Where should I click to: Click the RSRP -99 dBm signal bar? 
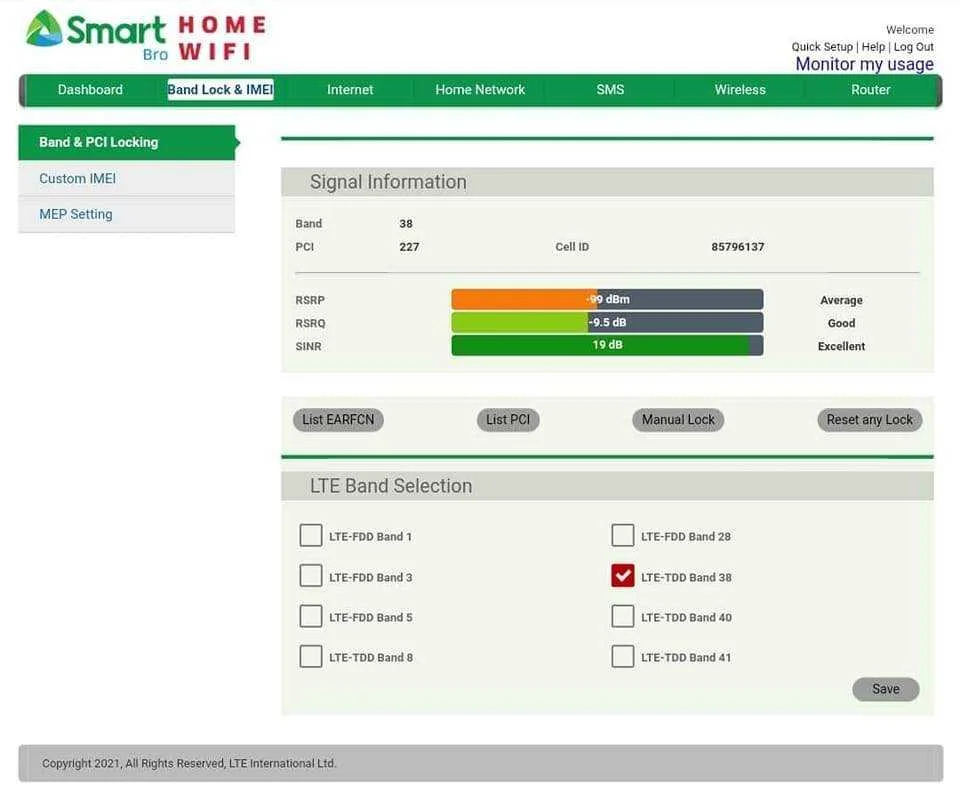point(607,299)
